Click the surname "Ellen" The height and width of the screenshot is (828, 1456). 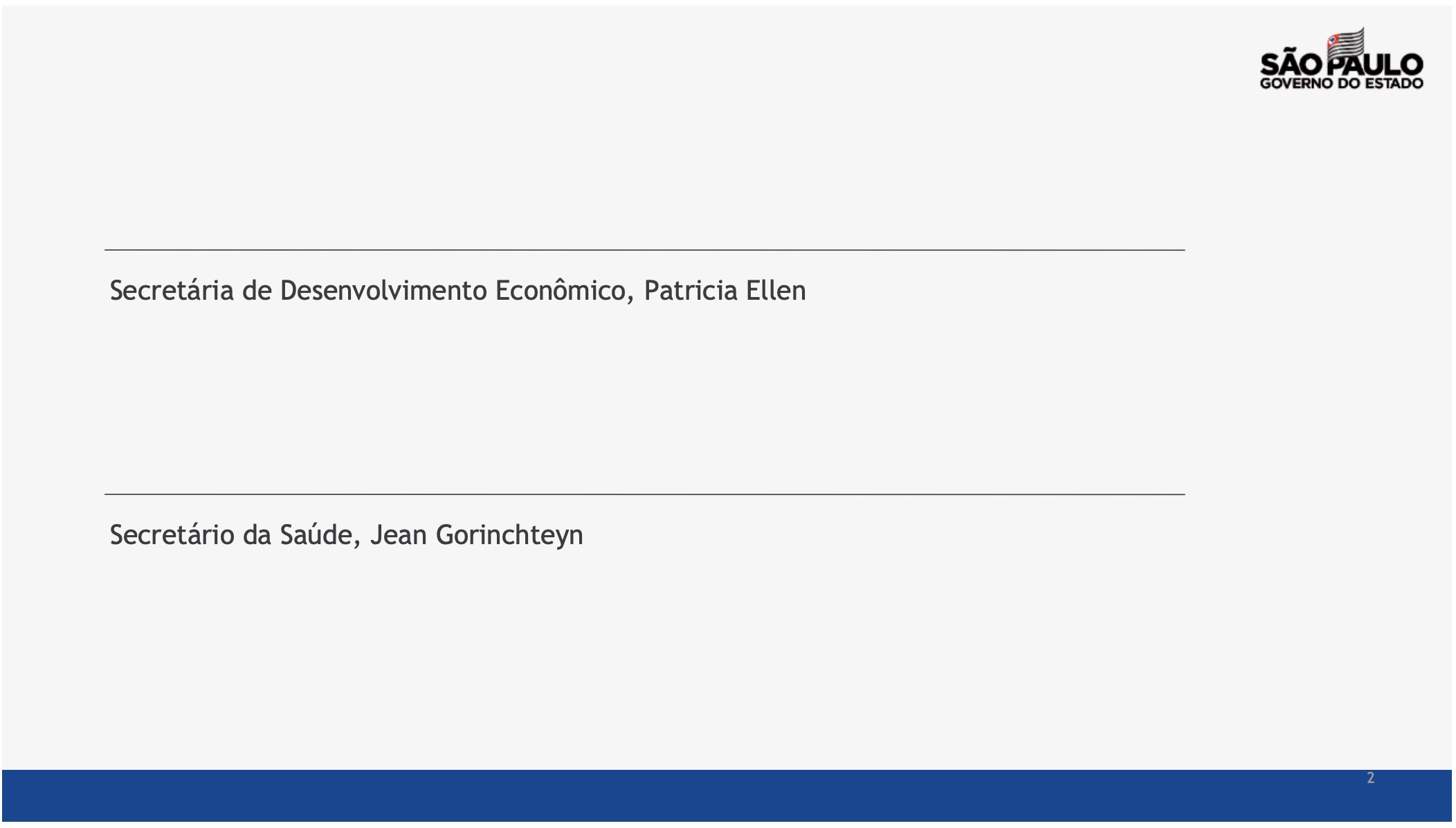tap(775, 291)
